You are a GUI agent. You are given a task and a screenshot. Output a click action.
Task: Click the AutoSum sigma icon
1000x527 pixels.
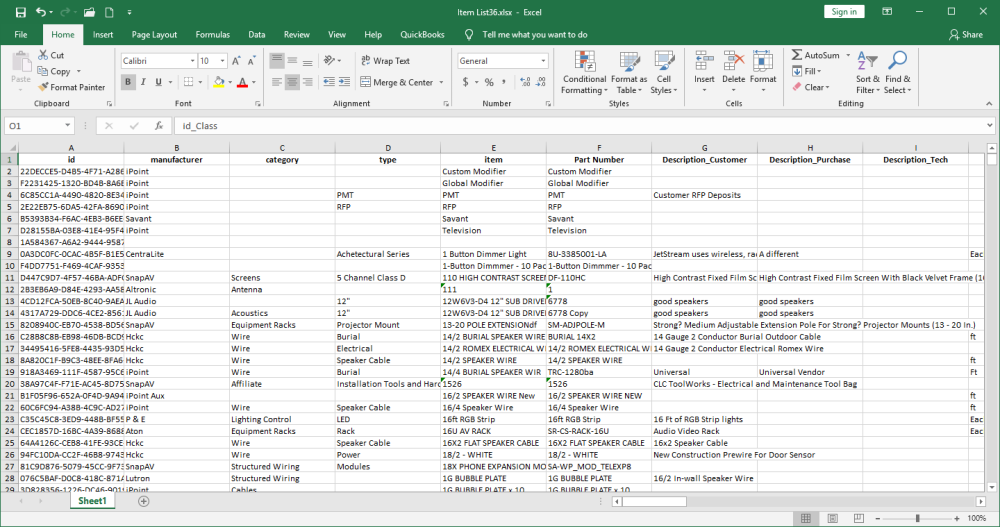(x=797, y=55)
